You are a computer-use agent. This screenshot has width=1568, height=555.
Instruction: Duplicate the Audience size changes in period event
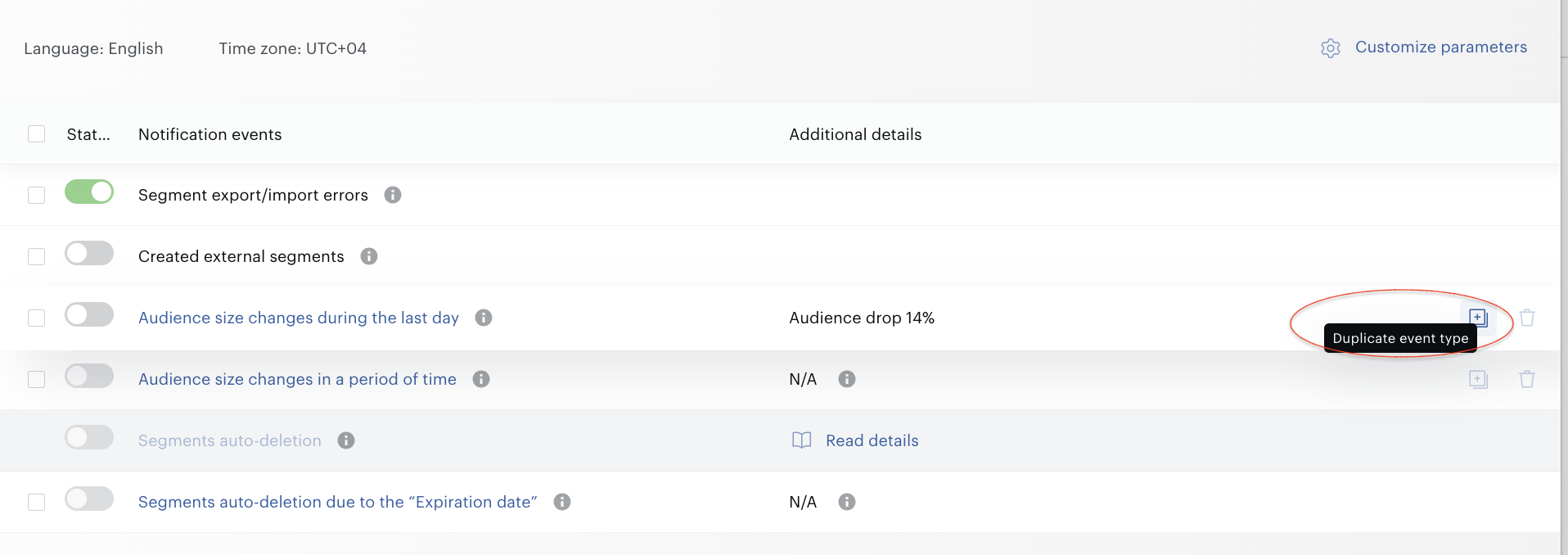(1478, 379)
